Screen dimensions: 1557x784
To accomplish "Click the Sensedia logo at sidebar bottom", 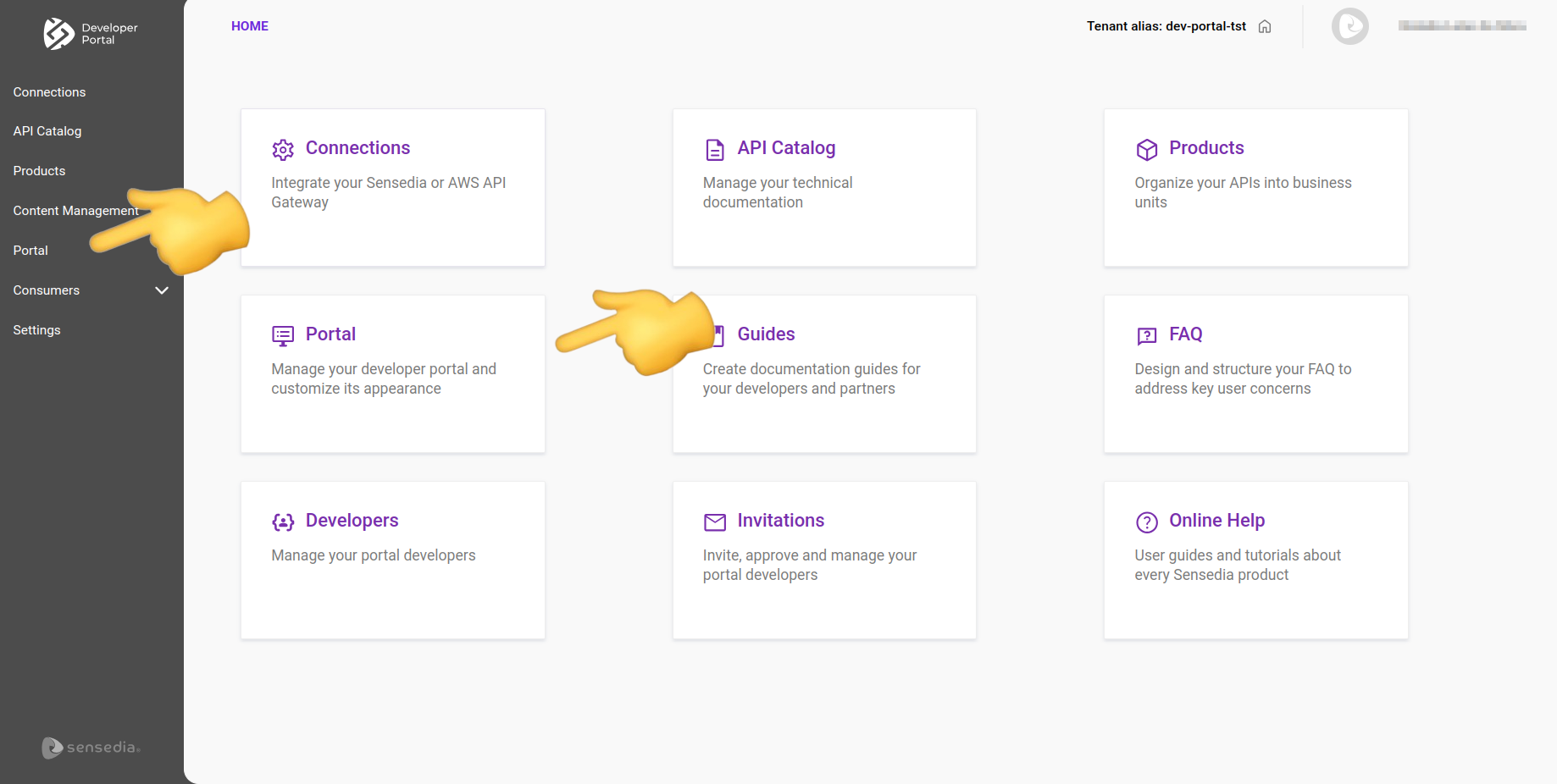I will click(91, 748).
